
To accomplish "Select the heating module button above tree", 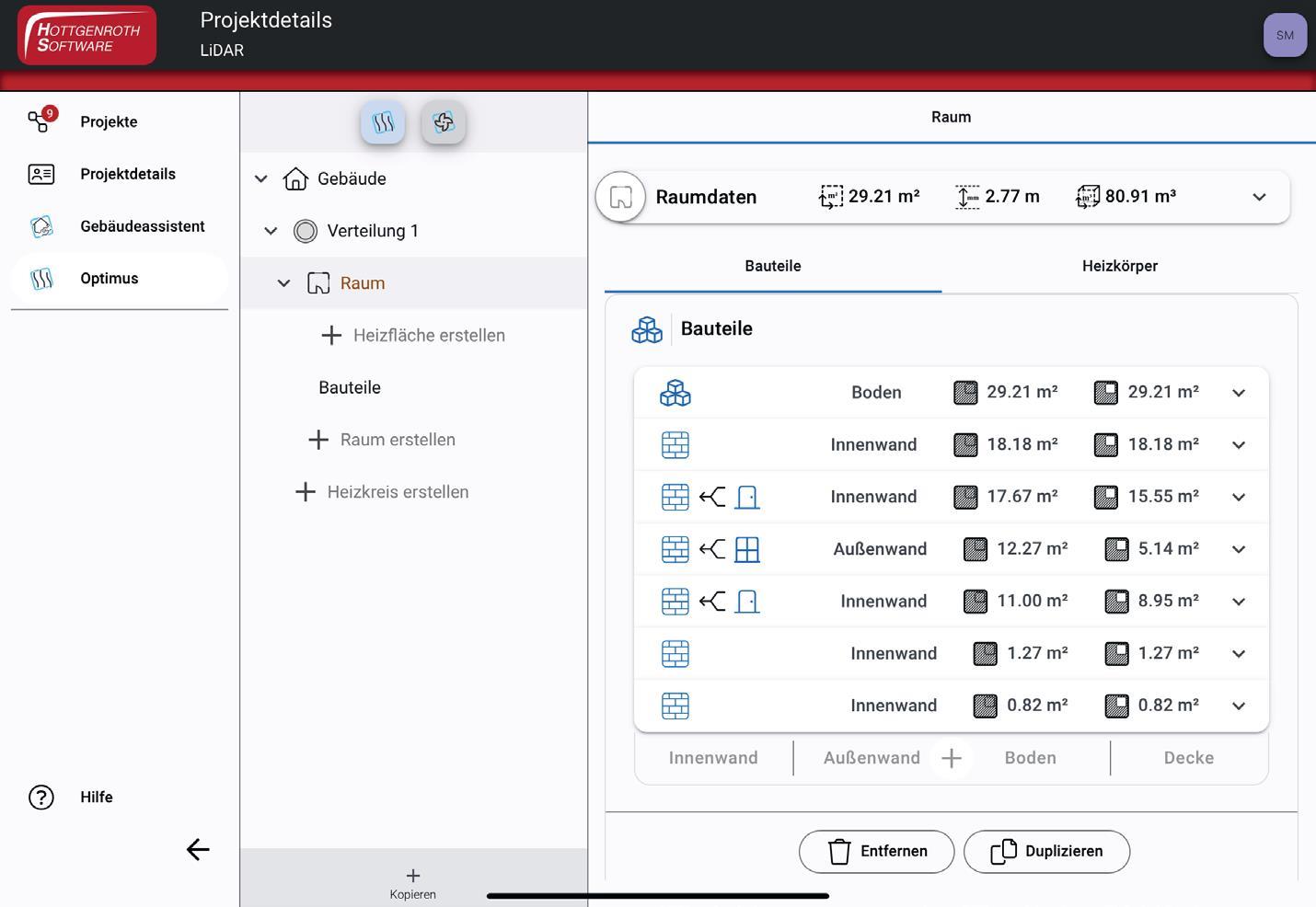I will [x=383, y=121].
